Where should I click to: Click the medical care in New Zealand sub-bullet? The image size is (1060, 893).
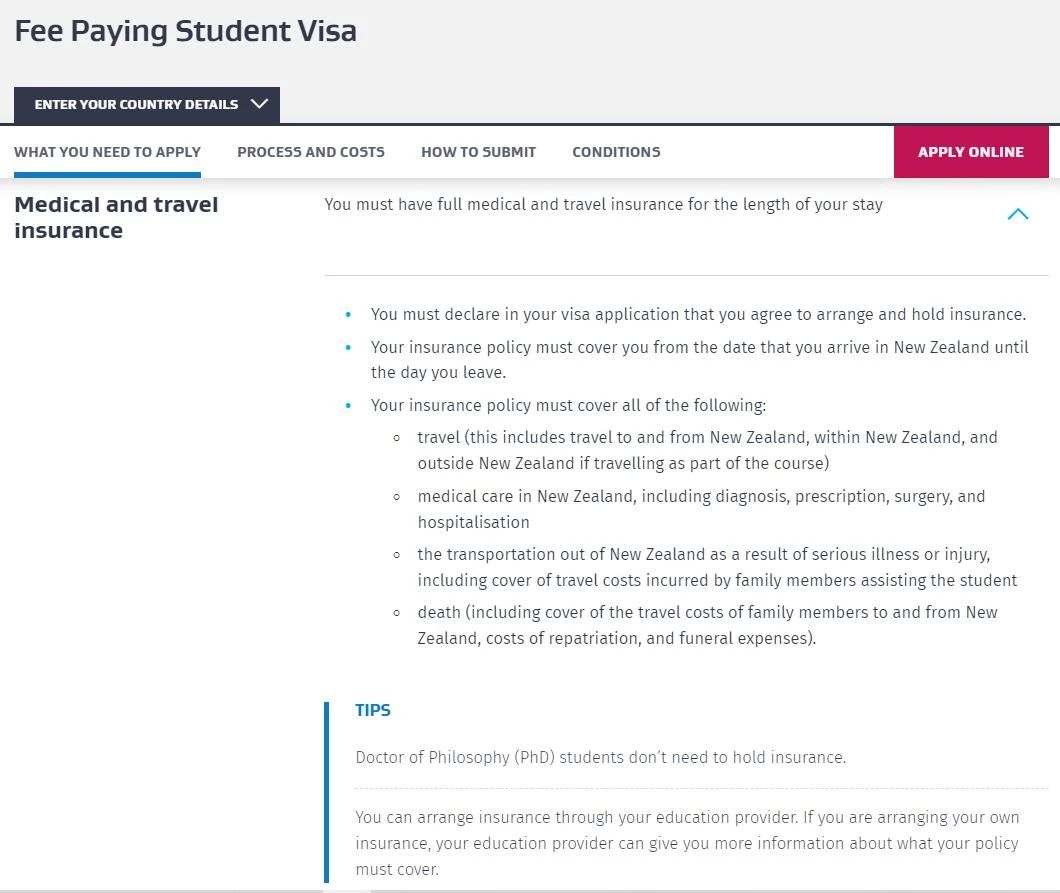click(x=701, y=509)
